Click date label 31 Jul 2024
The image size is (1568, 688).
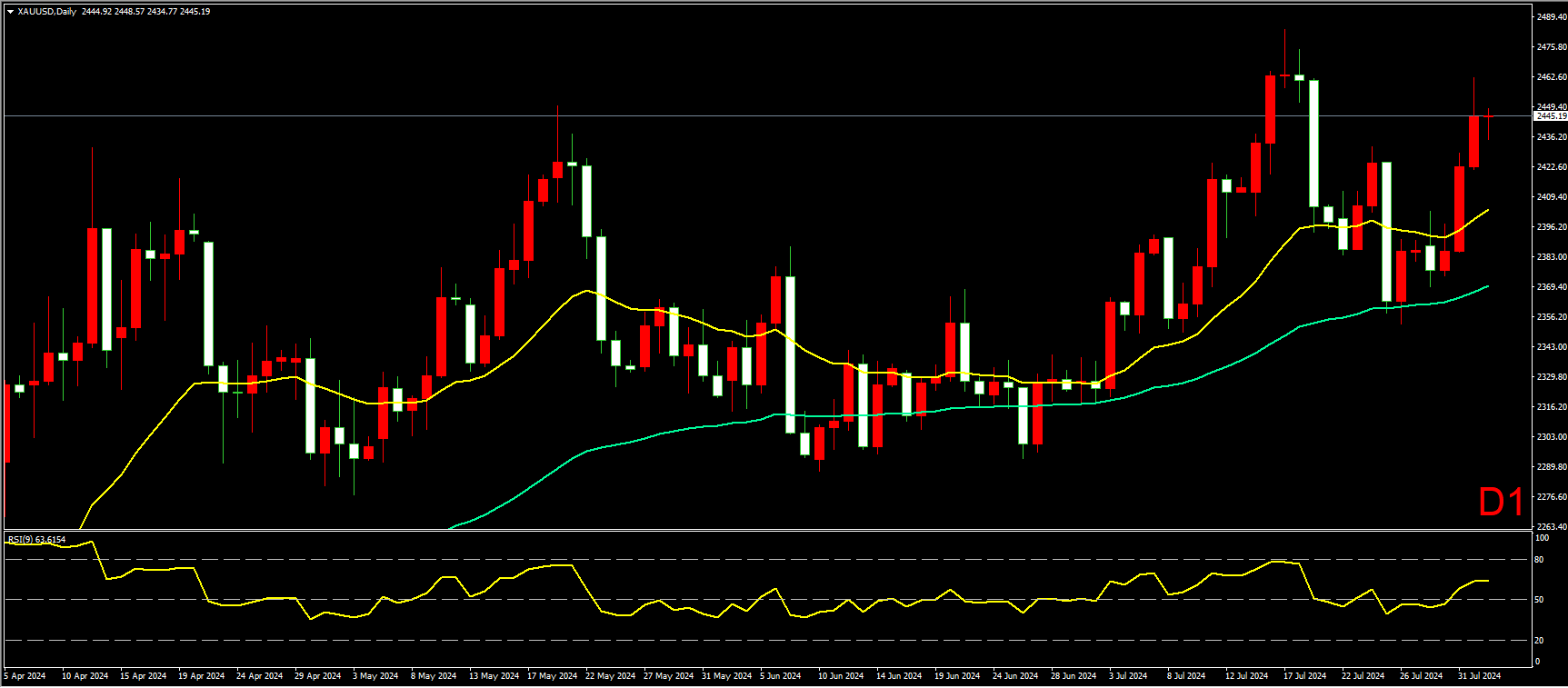(x=1479, y=676)
